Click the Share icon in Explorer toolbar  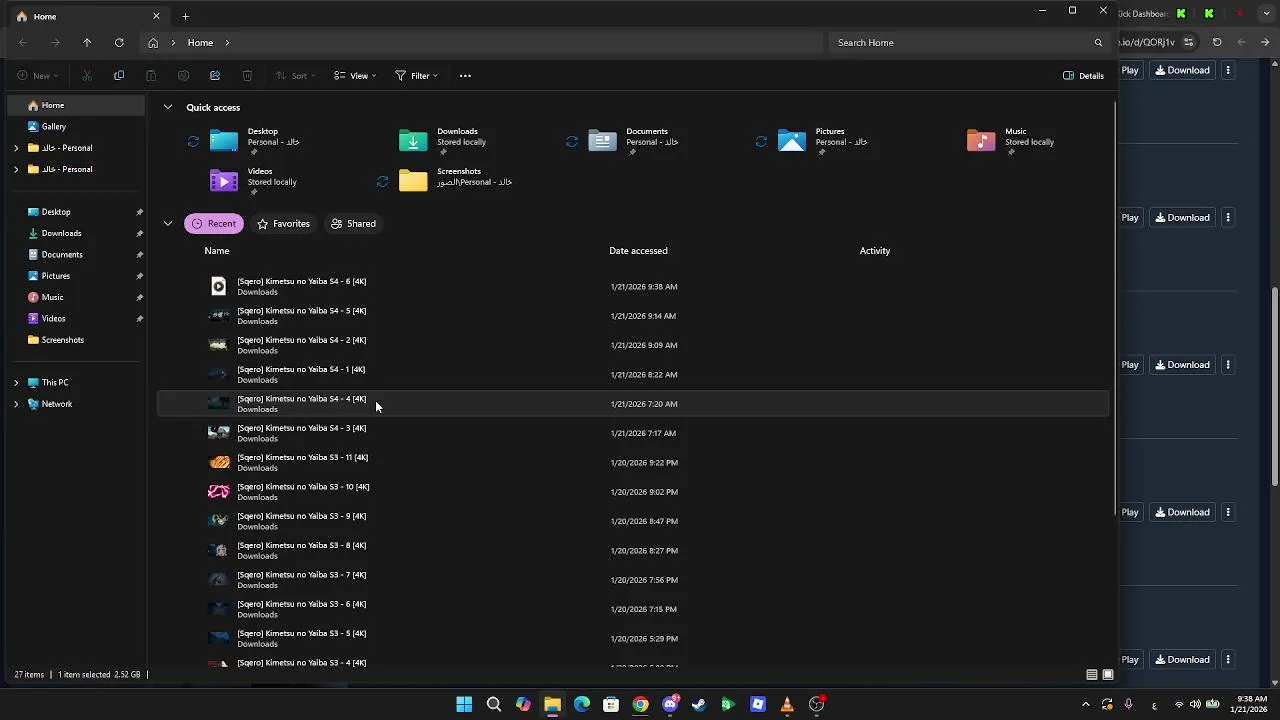(x=215, y=75)
